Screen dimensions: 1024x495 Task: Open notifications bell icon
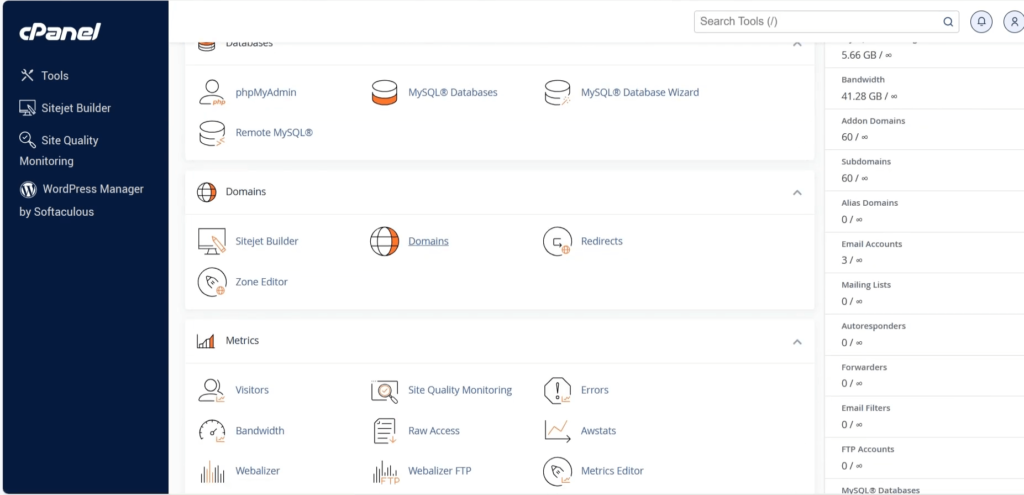pos(981,22)
